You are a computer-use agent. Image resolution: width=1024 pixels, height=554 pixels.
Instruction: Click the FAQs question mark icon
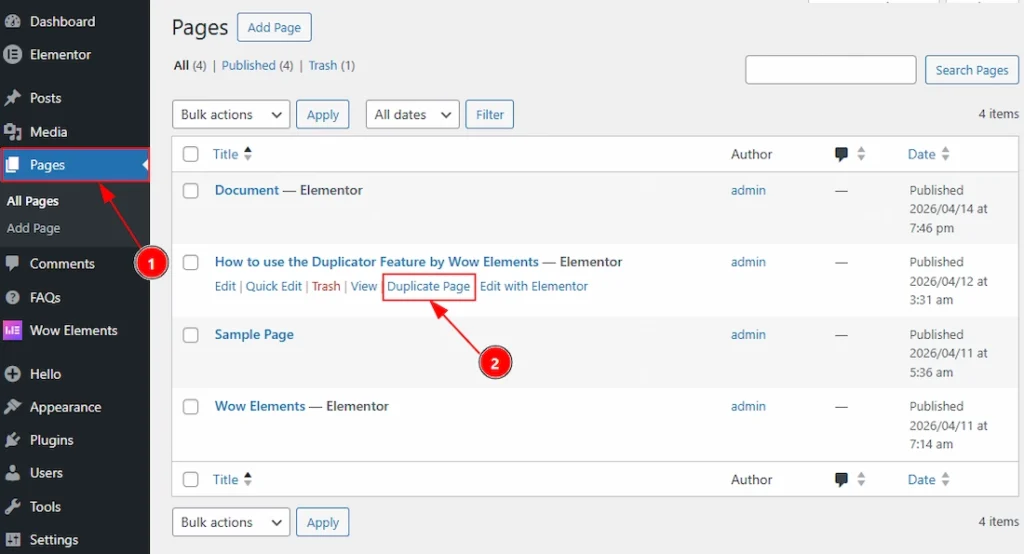coord(12,298)
